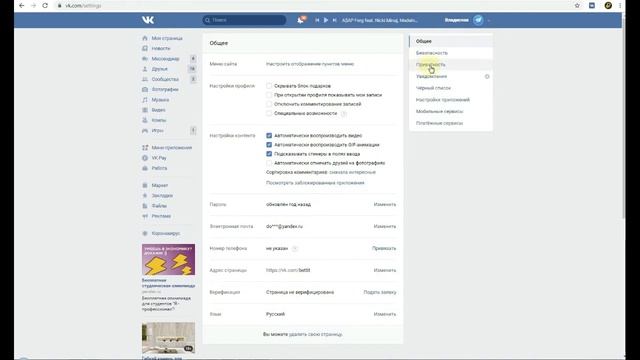Open browser three-dot menu
This screenshot has height=360, width=640.
pos(620,6)
